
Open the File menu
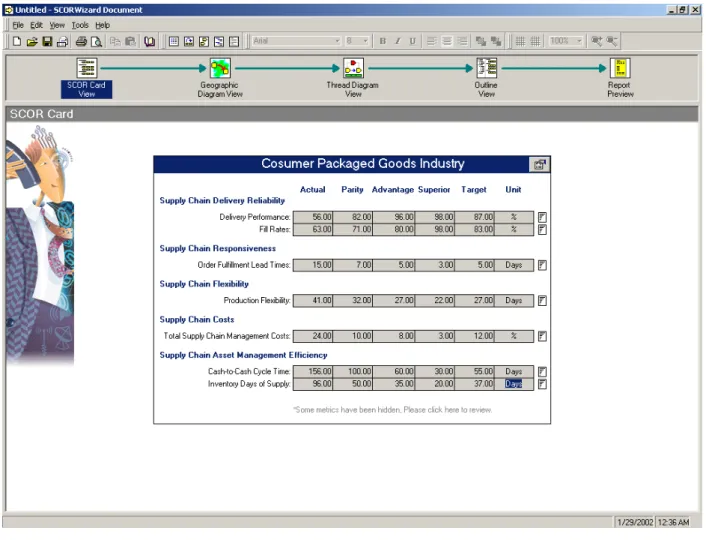[x=18, y=25]
